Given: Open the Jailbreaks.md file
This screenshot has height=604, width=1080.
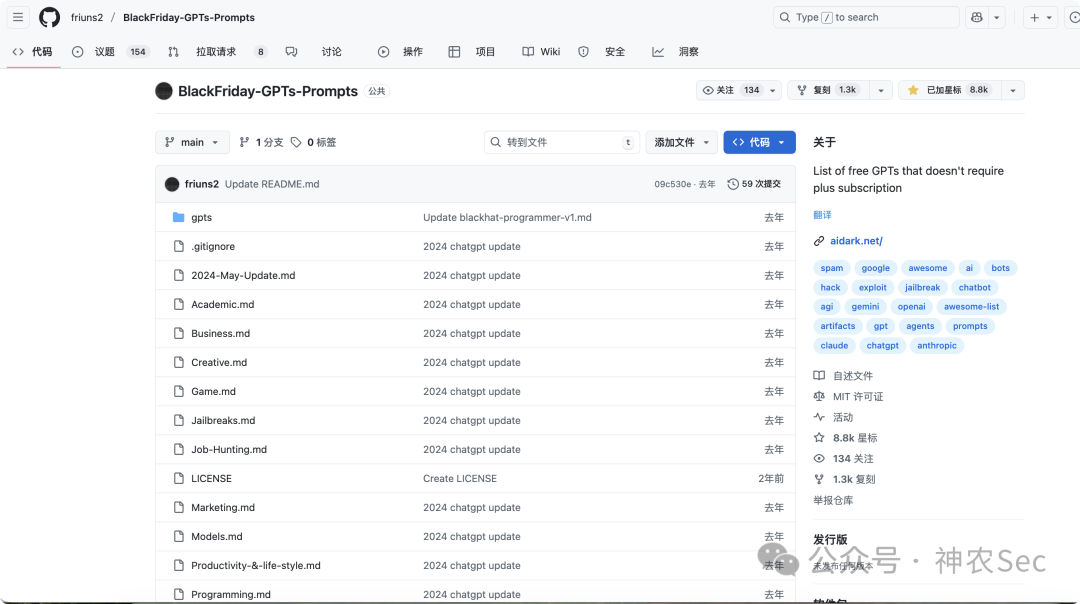Looking at the screenshot, I should 223,420.
